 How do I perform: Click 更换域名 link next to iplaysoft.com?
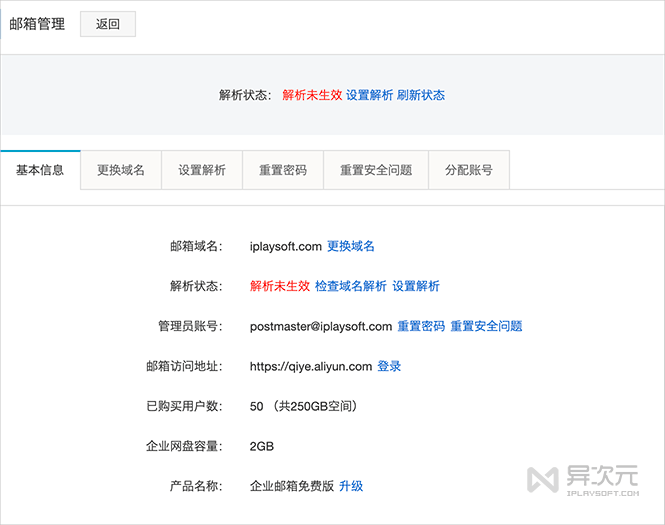(x=351, y=246)
